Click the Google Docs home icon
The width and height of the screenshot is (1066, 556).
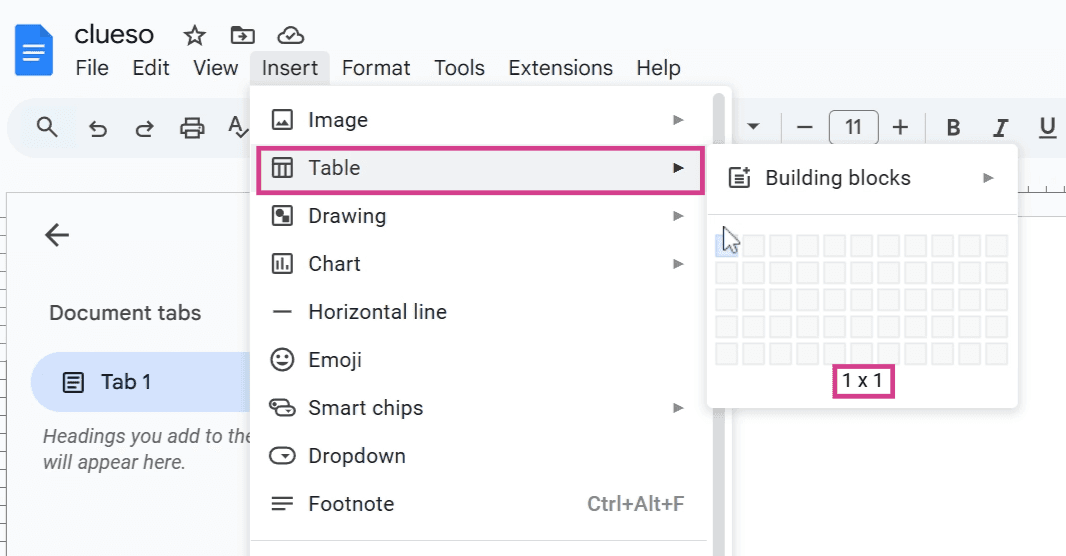pos(33,50)
